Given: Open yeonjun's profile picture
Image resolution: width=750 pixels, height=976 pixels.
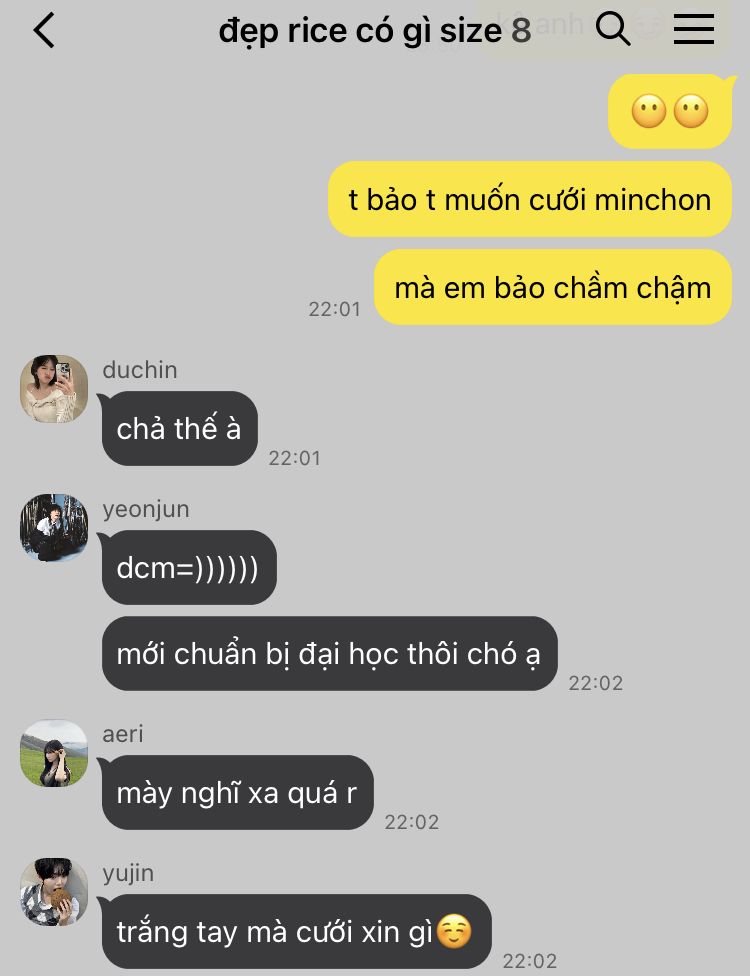Looking at the screenshot, I should tap(54, 528).
